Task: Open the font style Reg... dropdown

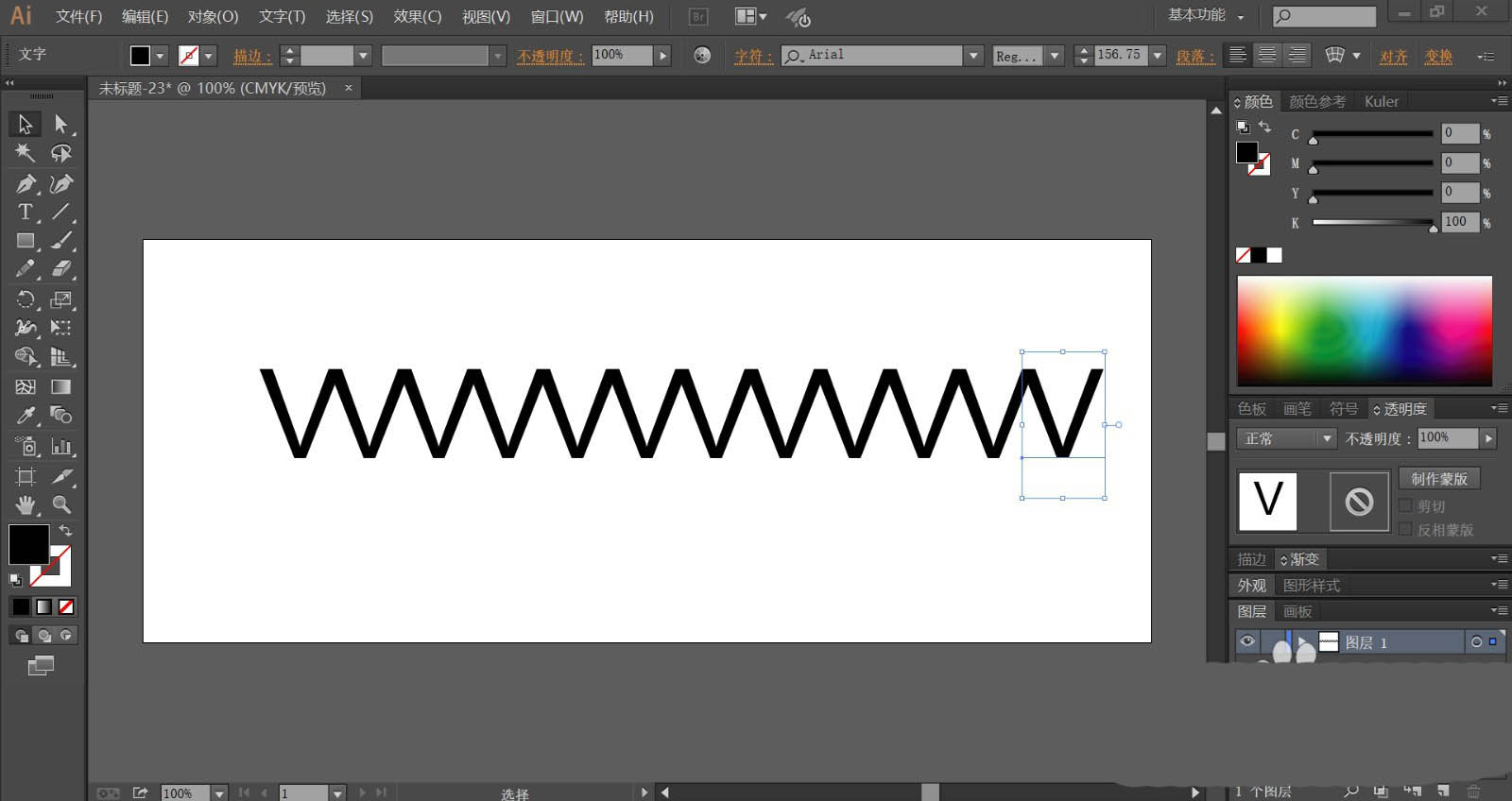Action: point(1056,56)
